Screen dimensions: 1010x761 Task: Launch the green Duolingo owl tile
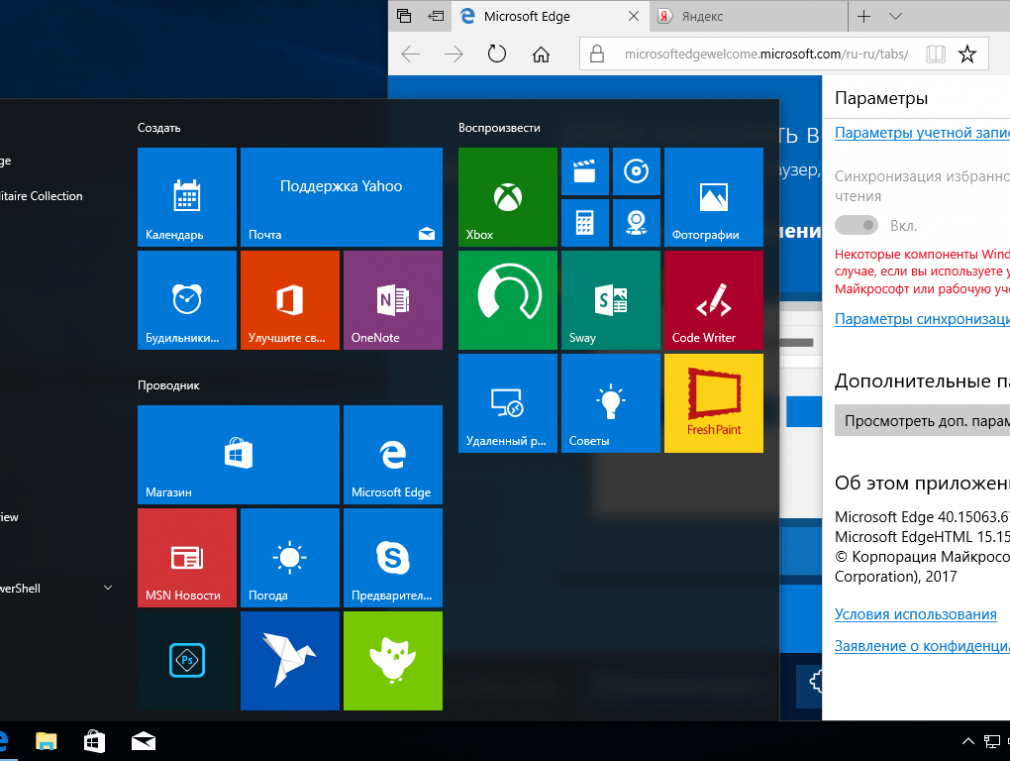393,661
